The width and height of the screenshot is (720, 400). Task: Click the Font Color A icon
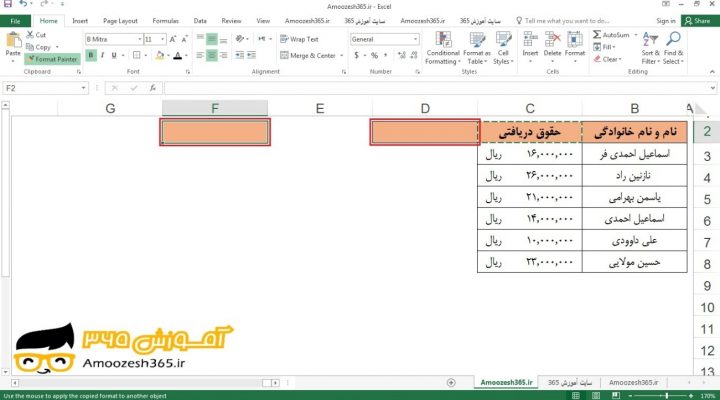178,55
